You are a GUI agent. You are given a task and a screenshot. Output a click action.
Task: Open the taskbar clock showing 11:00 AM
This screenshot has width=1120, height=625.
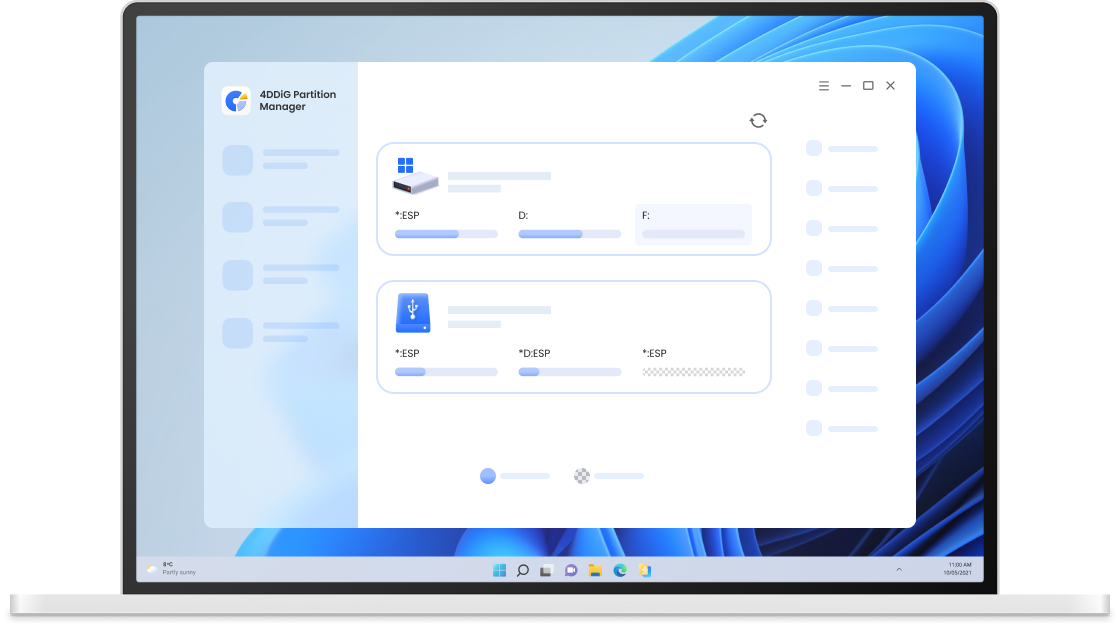(957, 569)
